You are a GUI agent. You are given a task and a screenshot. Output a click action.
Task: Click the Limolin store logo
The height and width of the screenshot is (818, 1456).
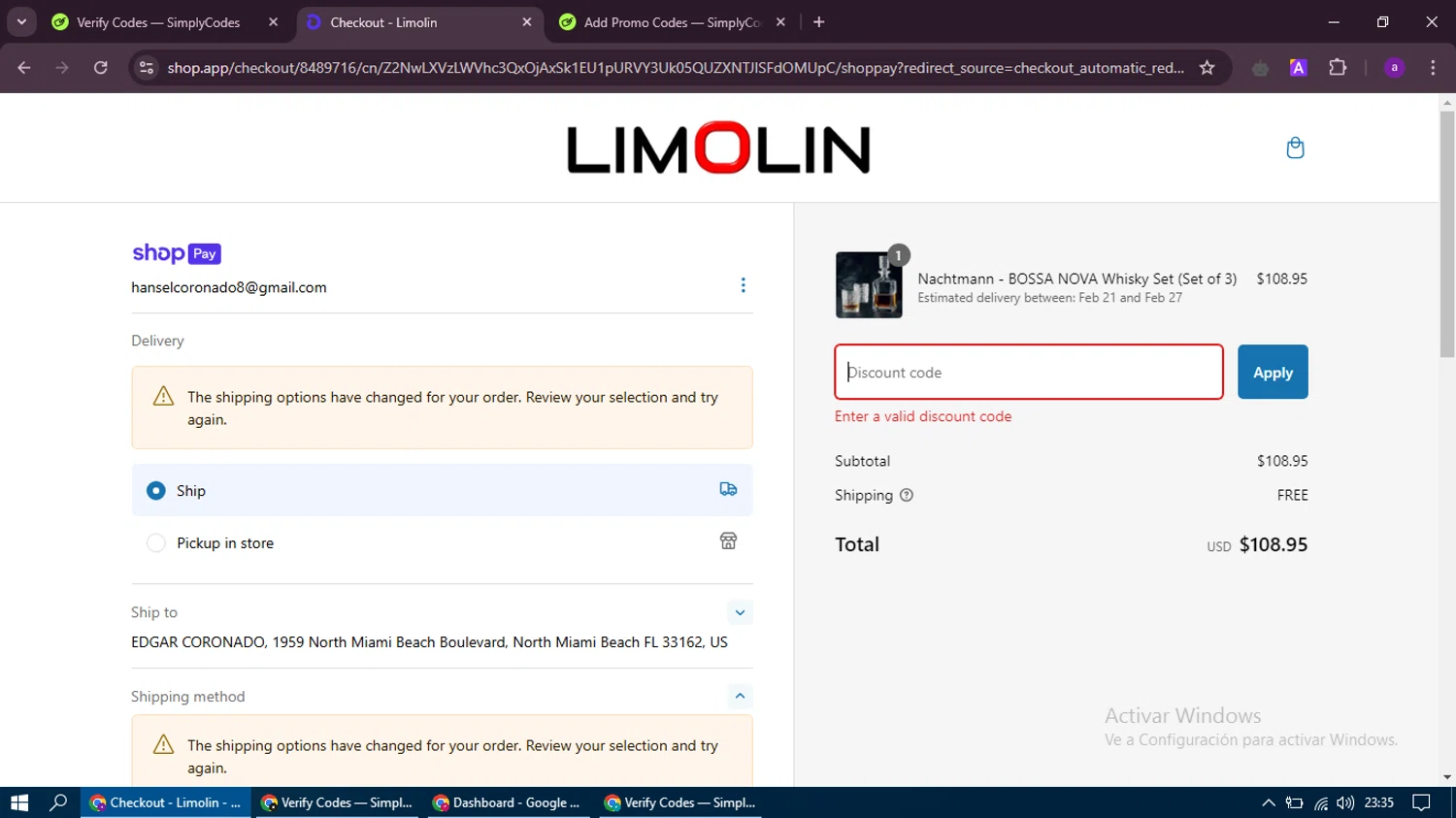pyautogui.click(x=718, y=148)
